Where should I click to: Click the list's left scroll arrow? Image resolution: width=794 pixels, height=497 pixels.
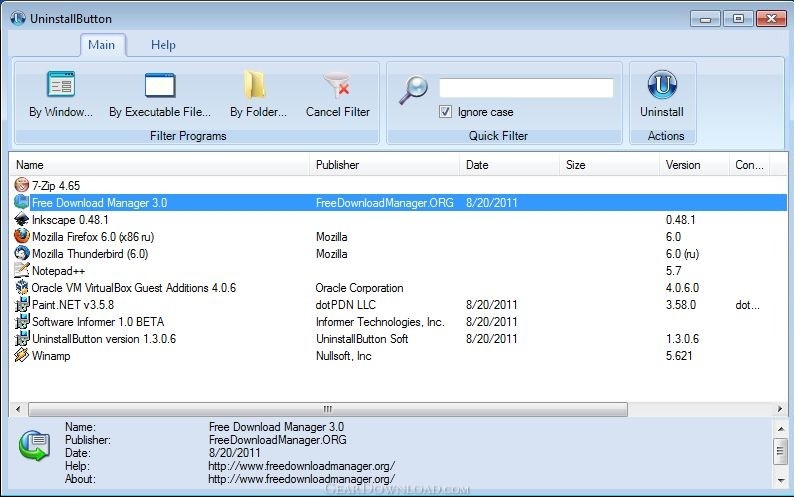tap(18, 409)
